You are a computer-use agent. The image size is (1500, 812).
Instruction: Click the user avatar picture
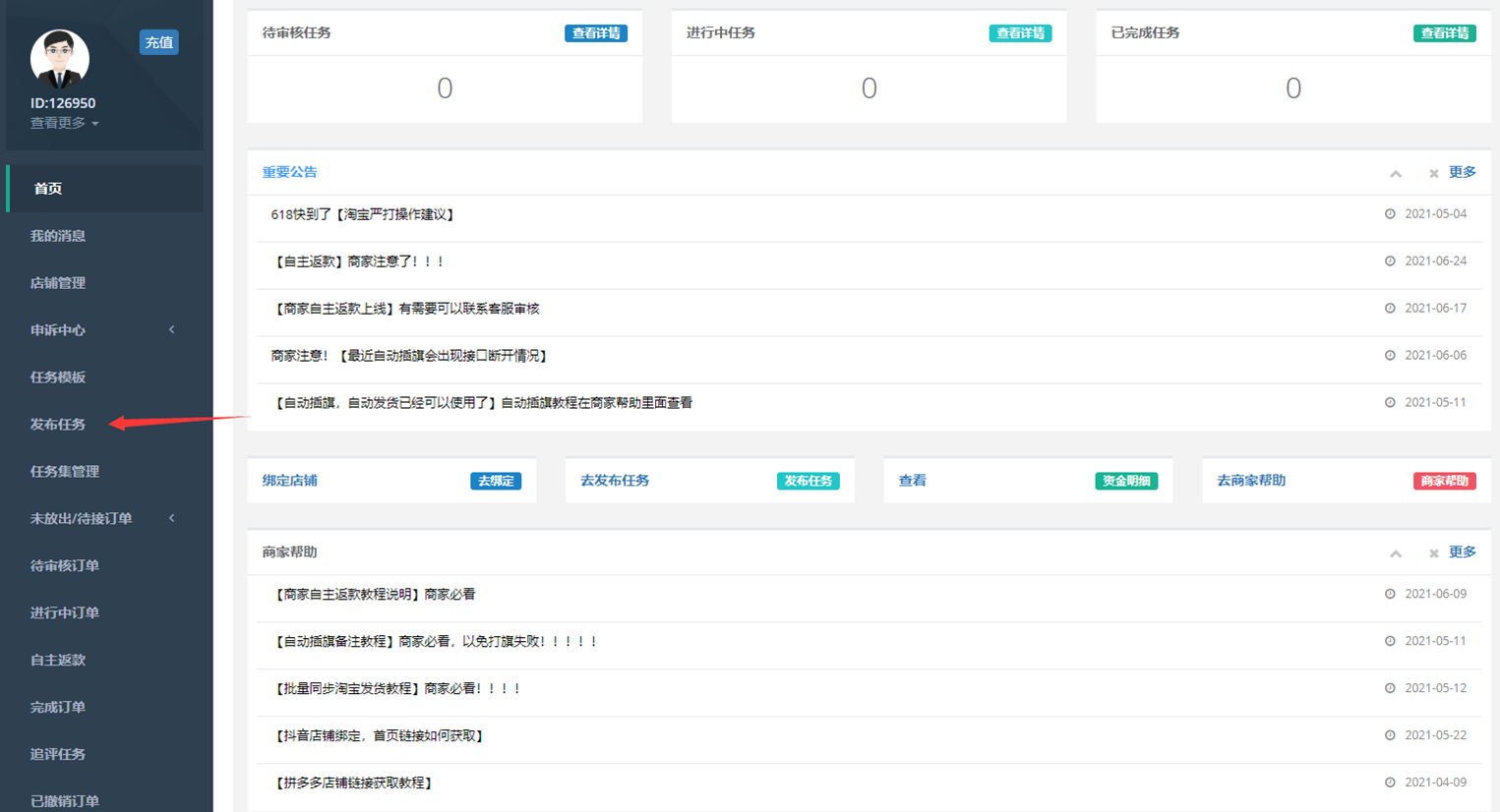[x=60, y=58]
